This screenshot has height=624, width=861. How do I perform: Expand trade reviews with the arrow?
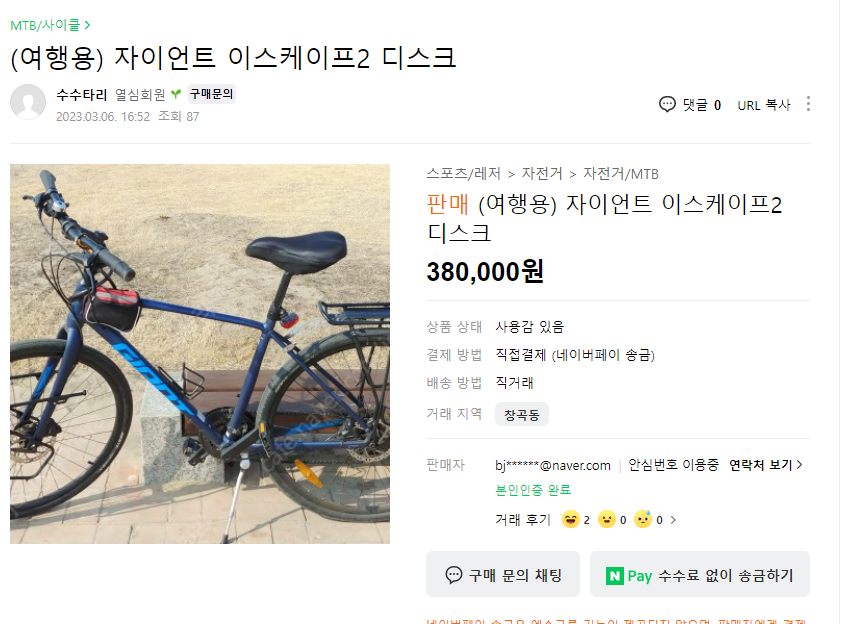pyautogui.click(x=673, y=520)
